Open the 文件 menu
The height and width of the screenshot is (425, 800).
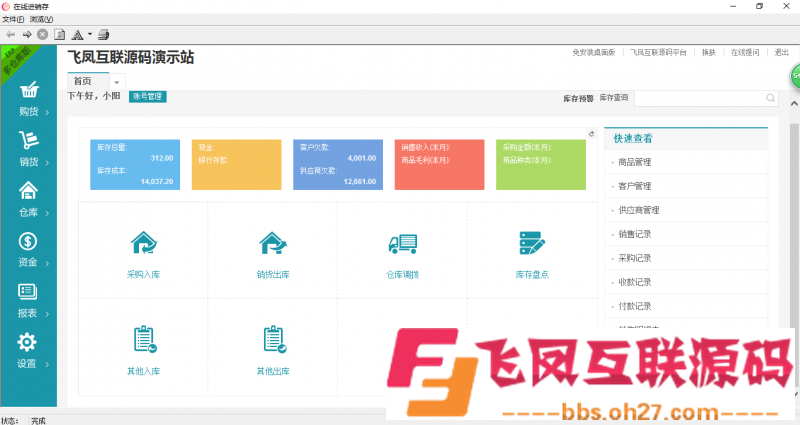click(13, 19)
